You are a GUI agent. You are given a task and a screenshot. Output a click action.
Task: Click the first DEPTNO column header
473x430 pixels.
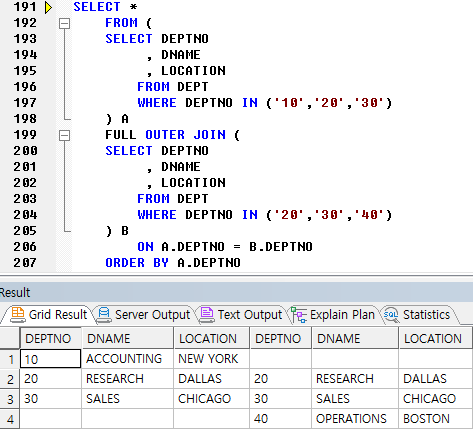pos(50,338)
